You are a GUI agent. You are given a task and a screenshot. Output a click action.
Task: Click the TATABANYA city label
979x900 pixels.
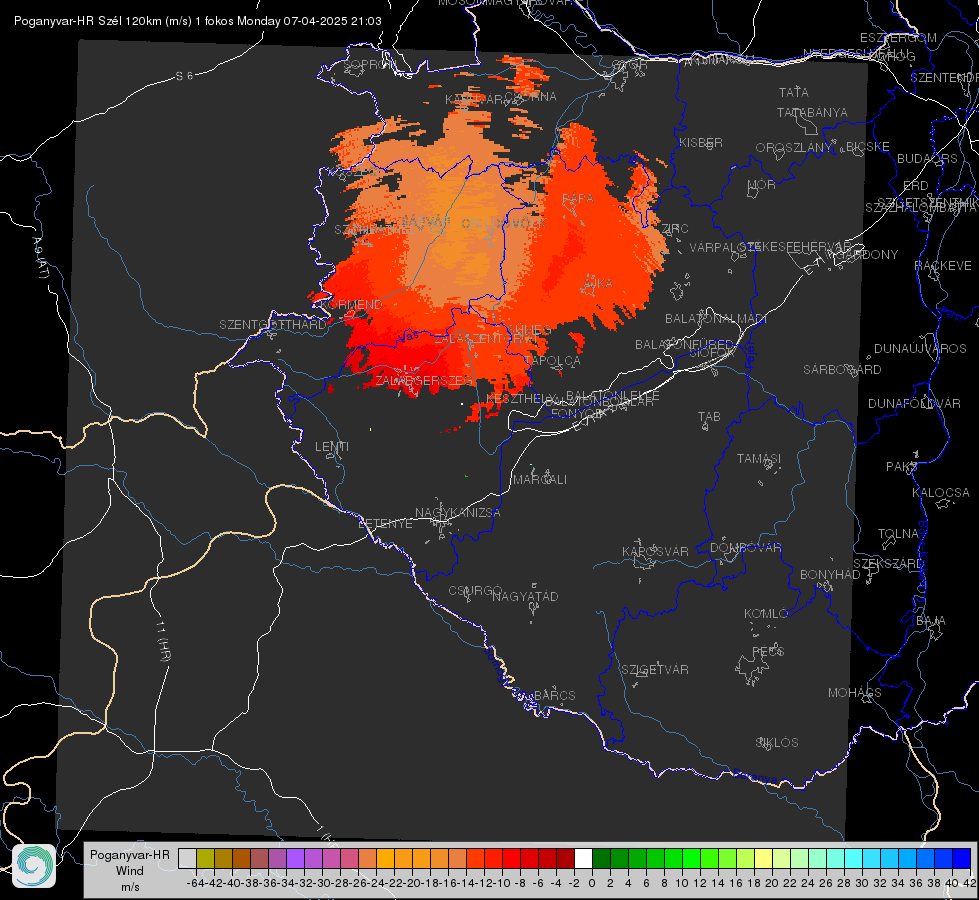(x=812, y=112)
